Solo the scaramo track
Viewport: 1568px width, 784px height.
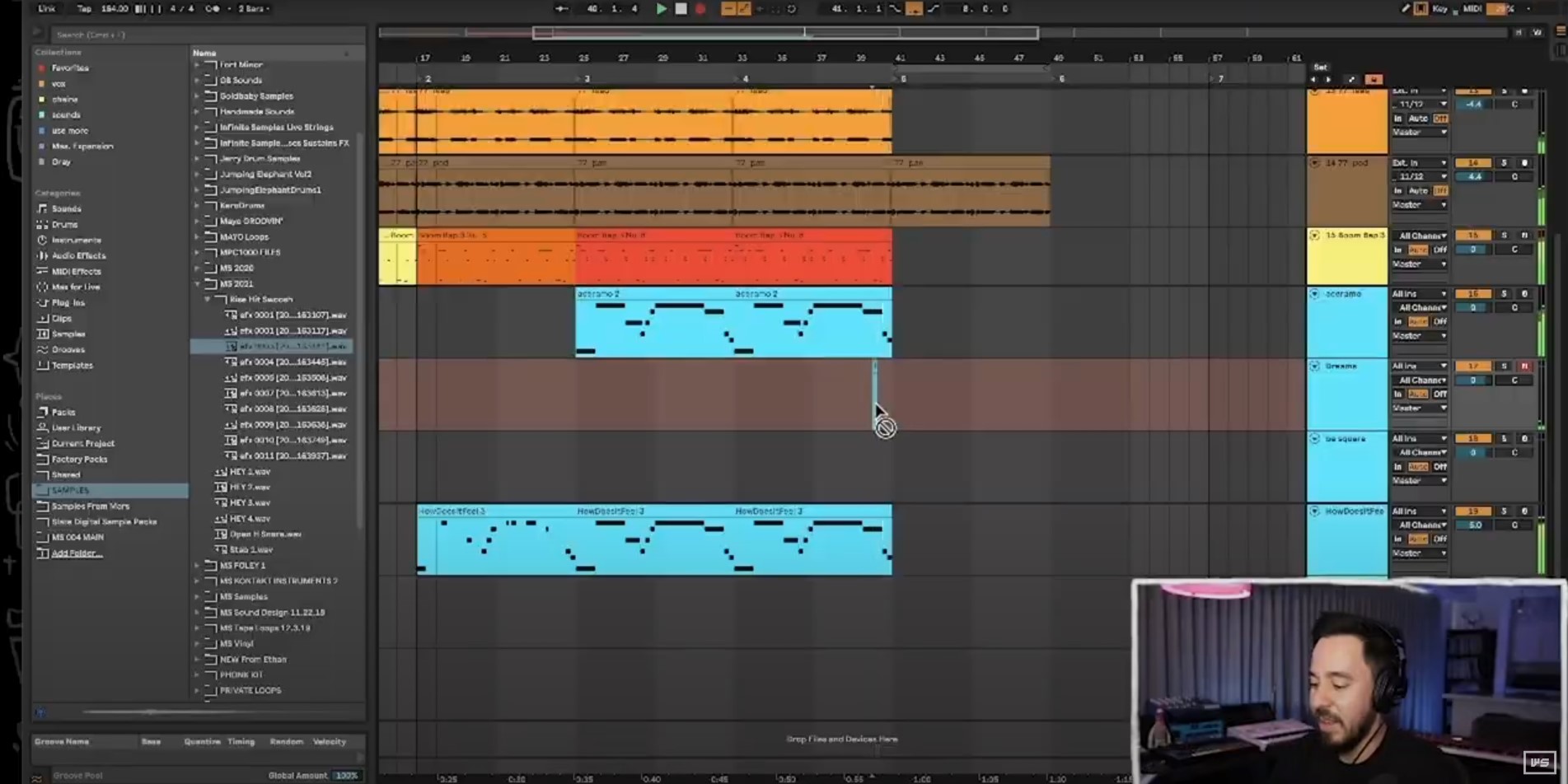pyautogui.click(x=1504, y=294)
